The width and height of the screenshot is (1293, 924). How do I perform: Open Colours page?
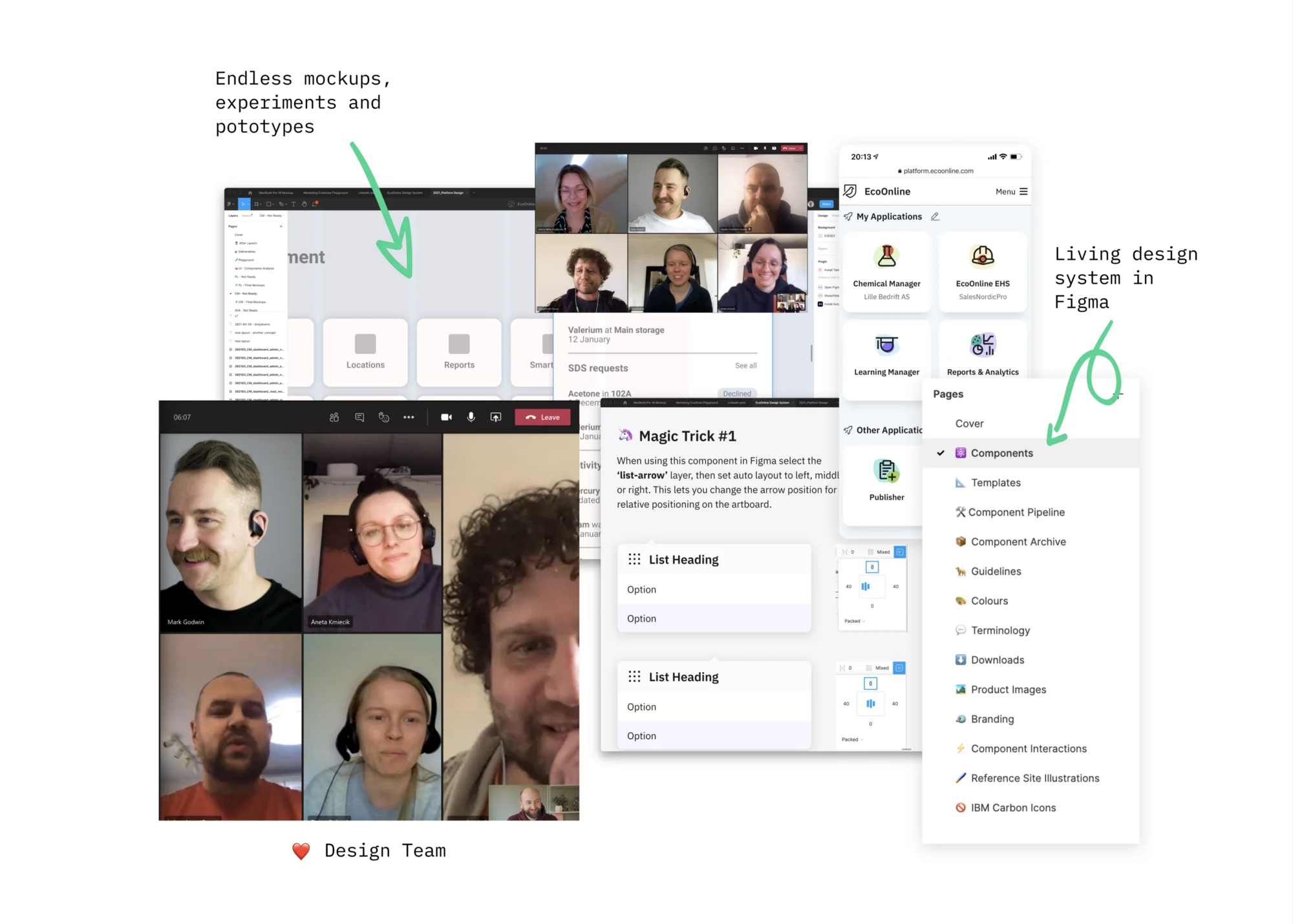point(1031,602)
